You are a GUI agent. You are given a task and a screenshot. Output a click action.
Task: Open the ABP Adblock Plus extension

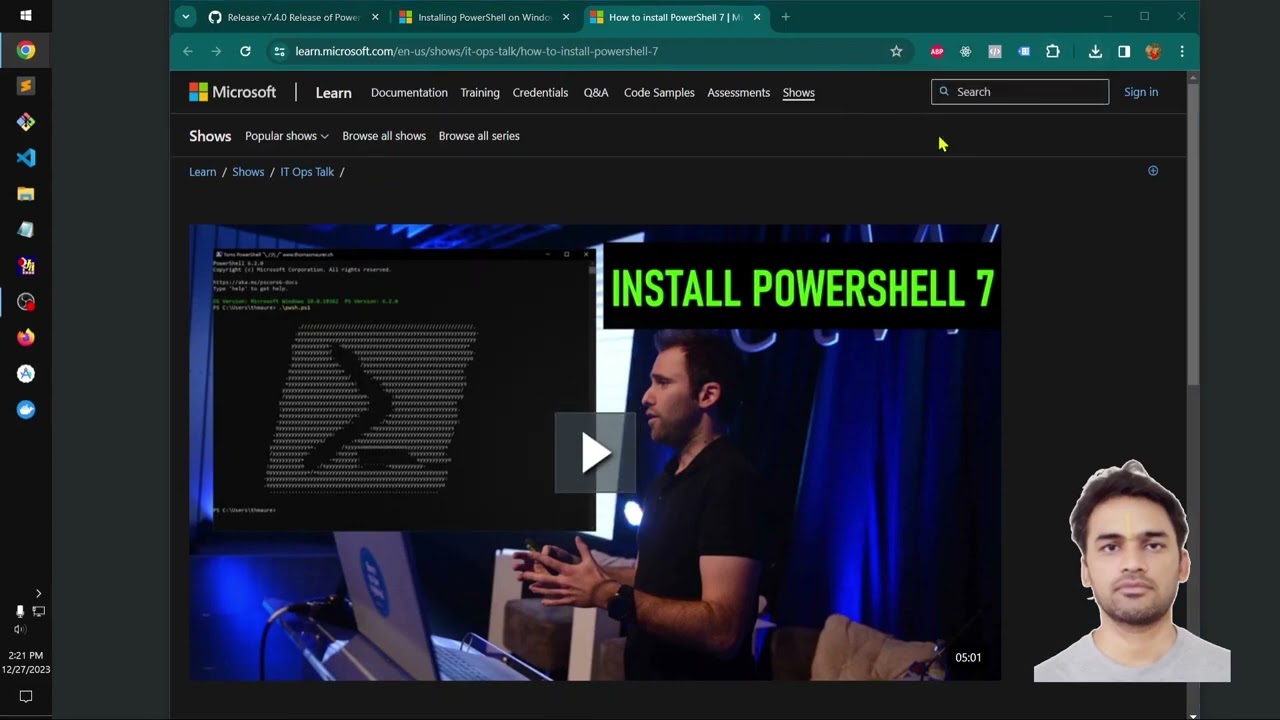[937, 51]
